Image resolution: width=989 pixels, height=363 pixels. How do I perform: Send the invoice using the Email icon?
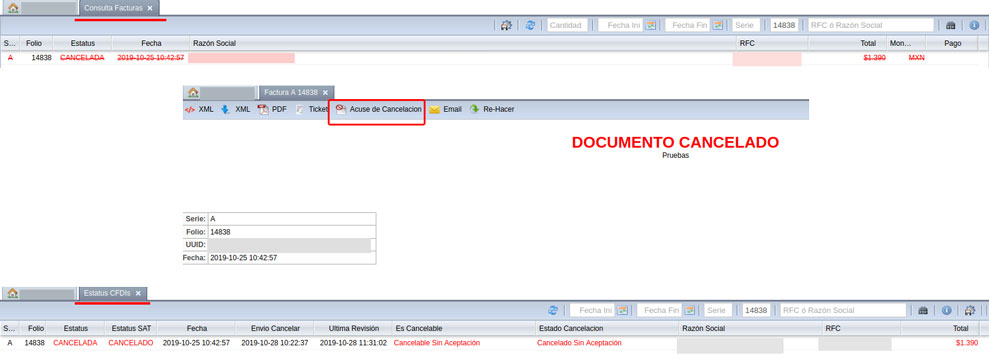point(445,109)
